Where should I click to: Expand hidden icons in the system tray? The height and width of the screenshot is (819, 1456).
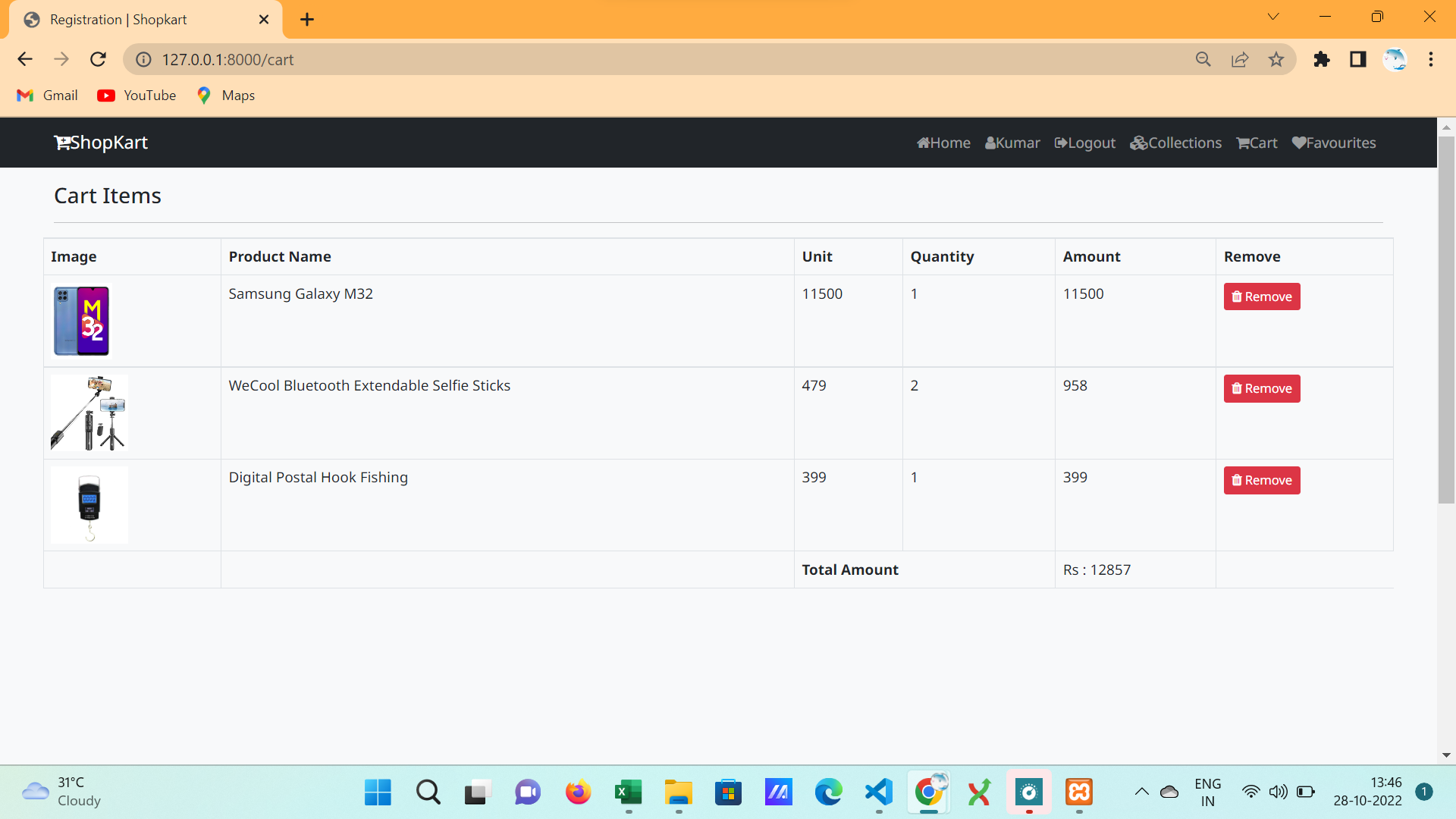coord(1142,792)
